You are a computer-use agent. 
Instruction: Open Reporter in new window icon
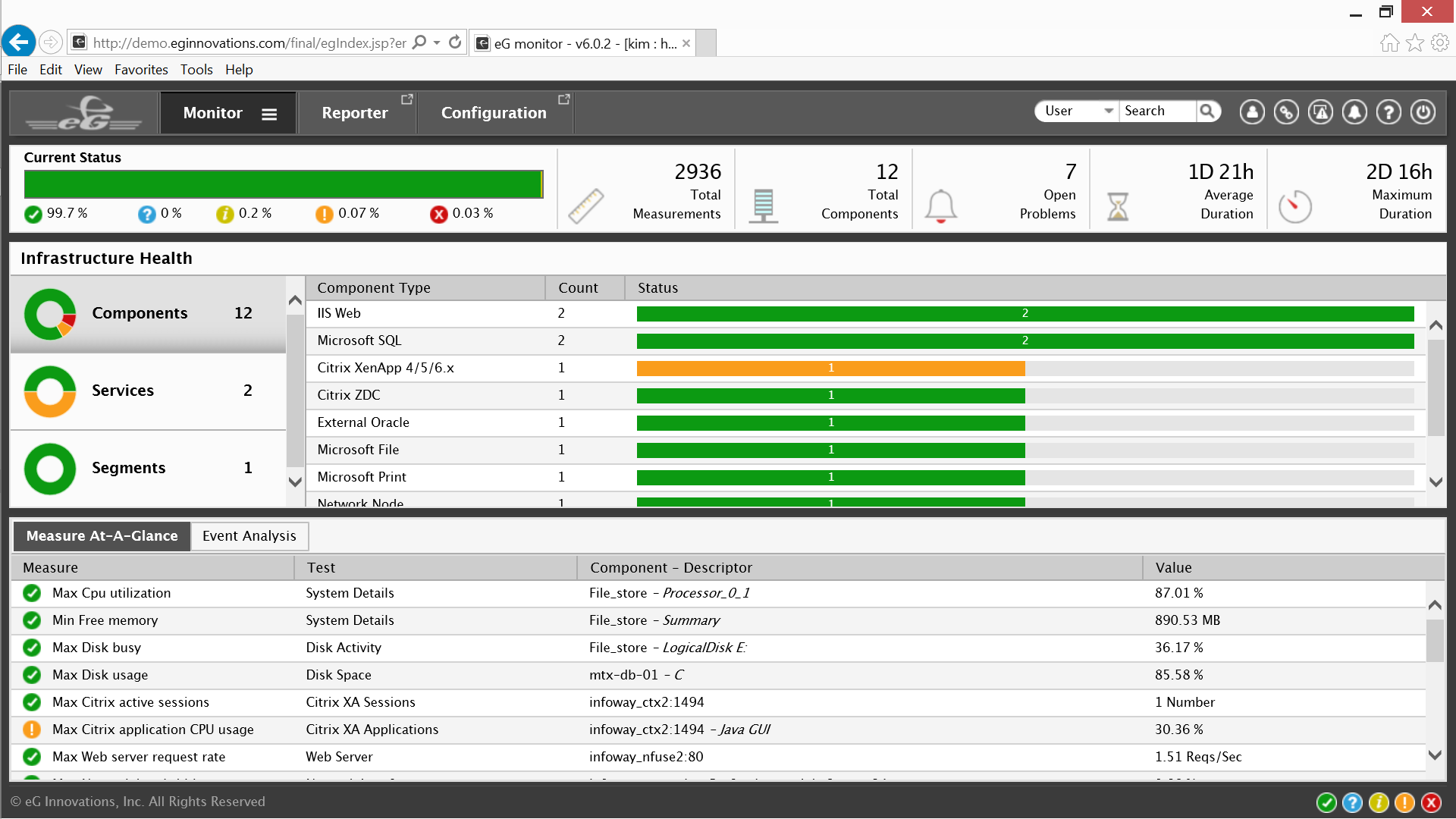[407, 99]
